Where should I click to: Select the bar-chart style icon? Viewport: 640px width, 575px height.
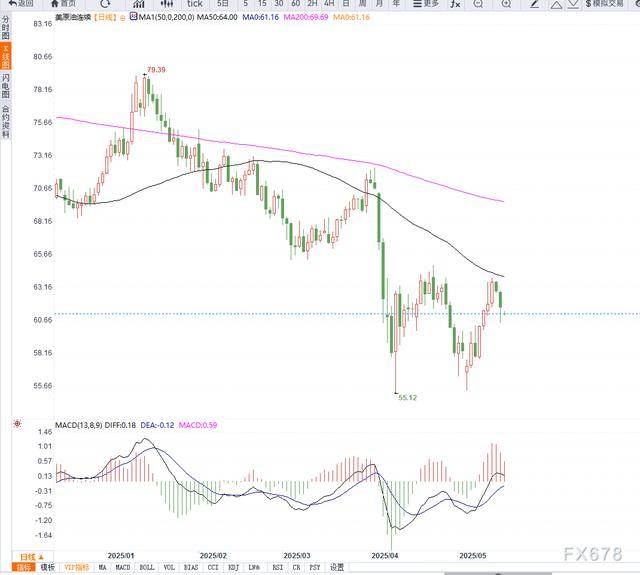[x=139, y=4]
